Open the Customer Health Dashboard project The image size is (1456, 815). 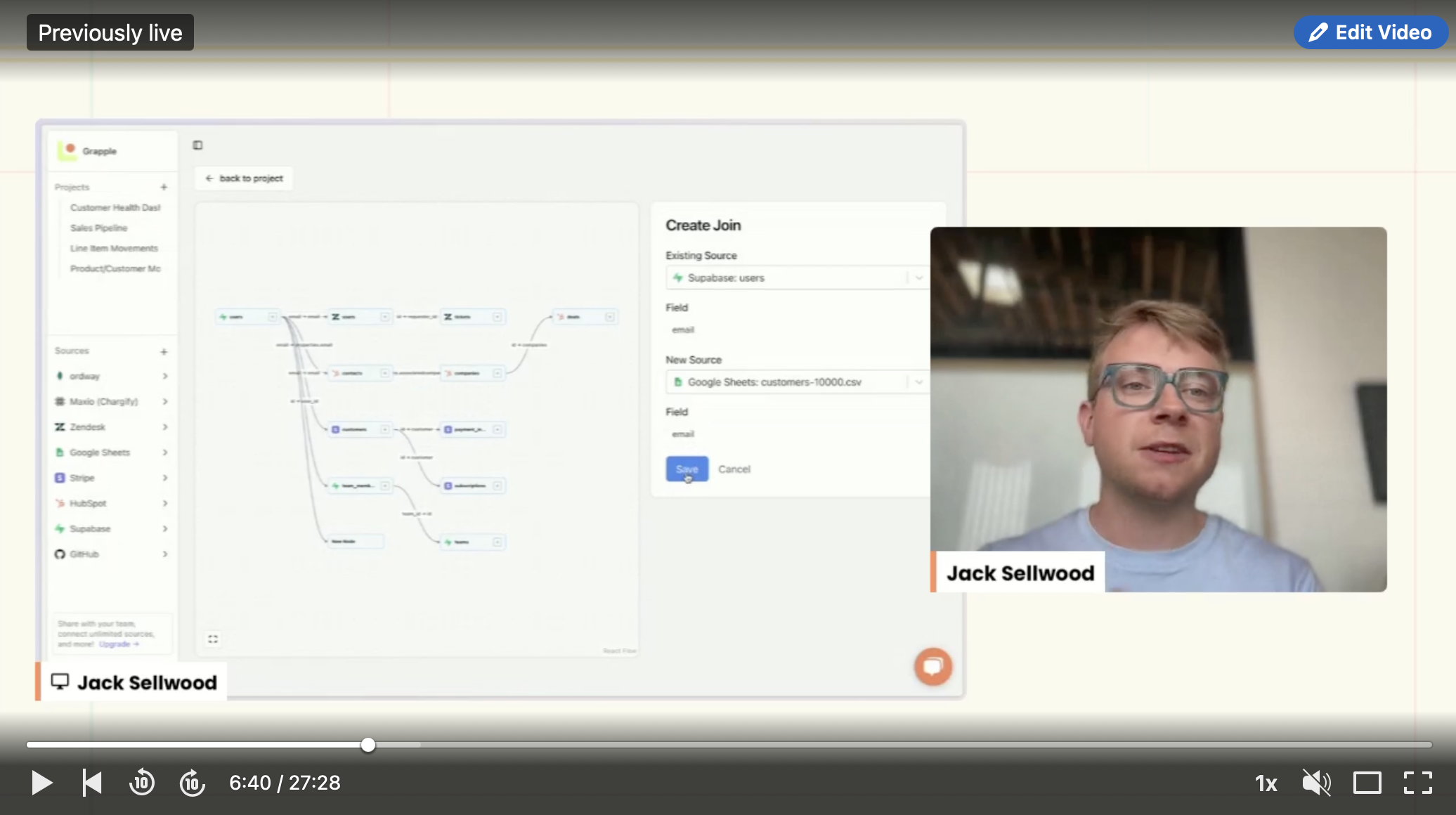[115, 207]
